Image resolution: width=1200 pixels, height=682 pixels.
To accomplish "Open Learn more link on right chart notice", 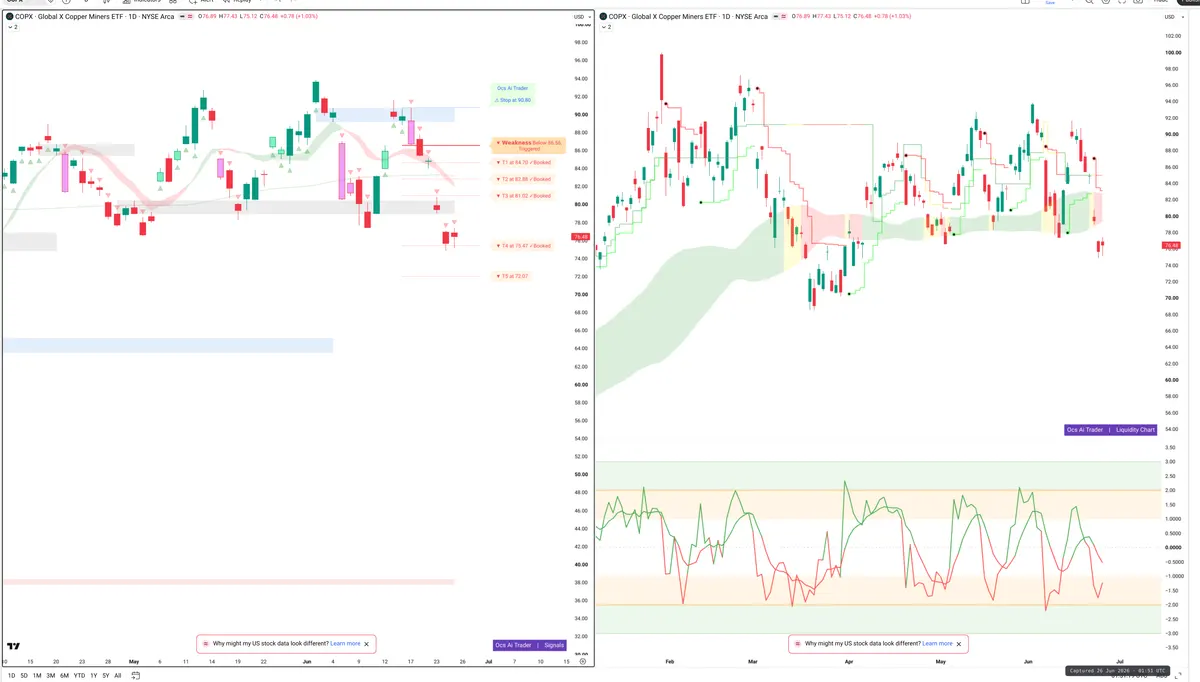I will click(x=937, y=644).
